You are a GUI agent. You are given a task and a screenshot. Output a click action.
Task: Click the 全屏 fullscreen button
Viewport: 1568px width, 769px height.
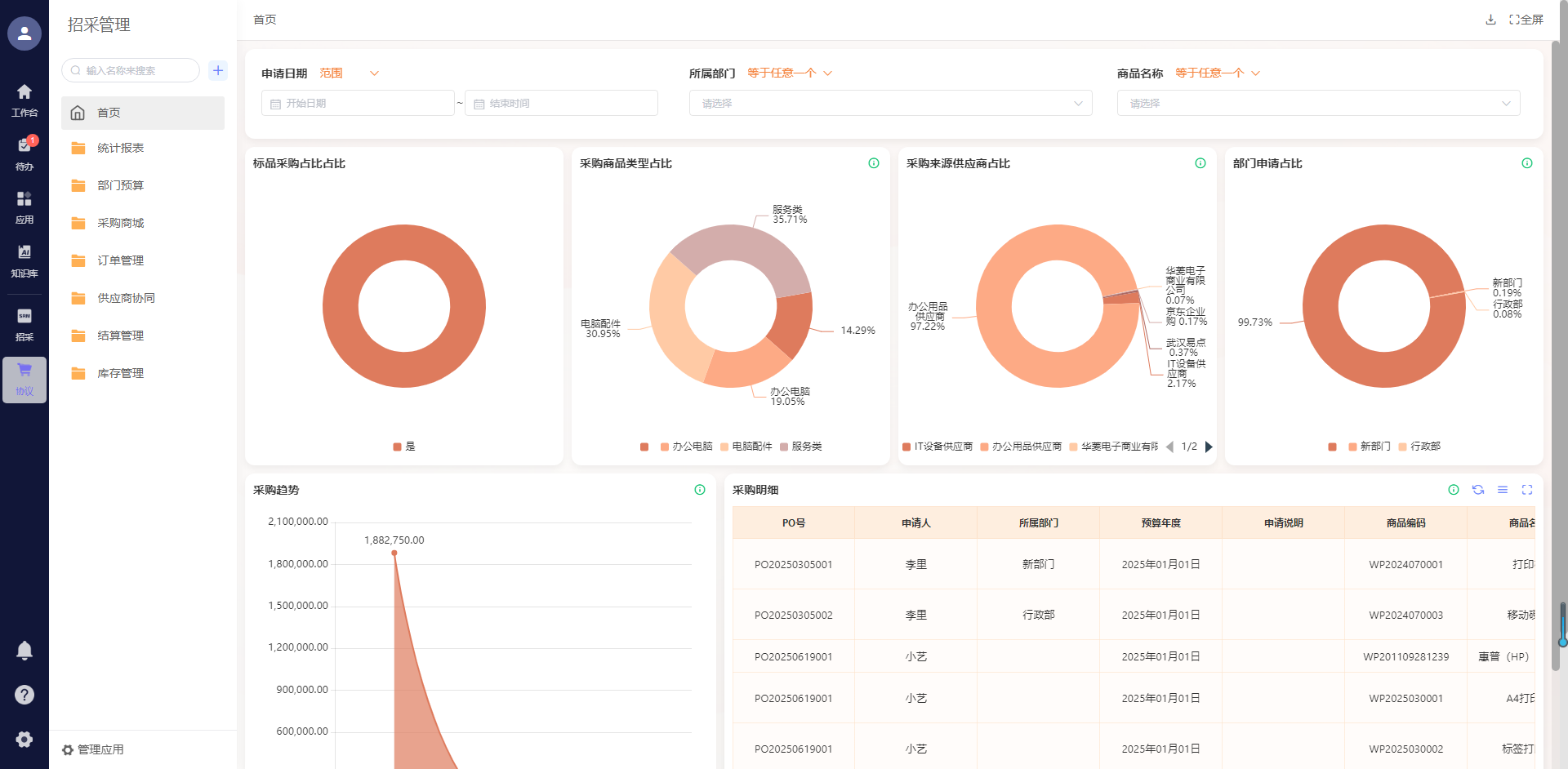point(1526,20)
